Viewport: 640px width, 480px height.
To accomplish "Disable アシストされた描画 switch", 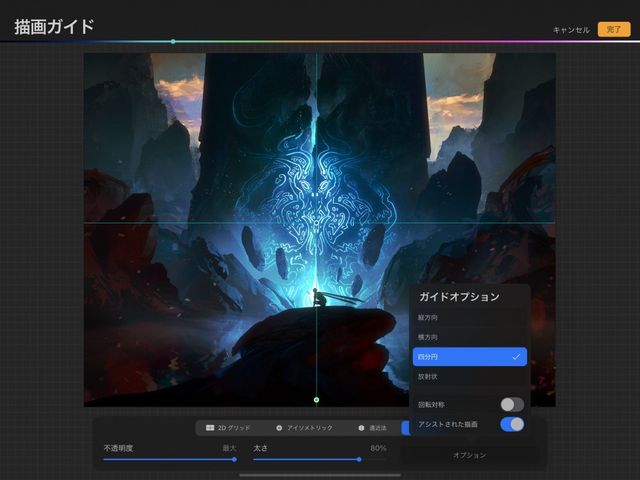I will (512, 424).
